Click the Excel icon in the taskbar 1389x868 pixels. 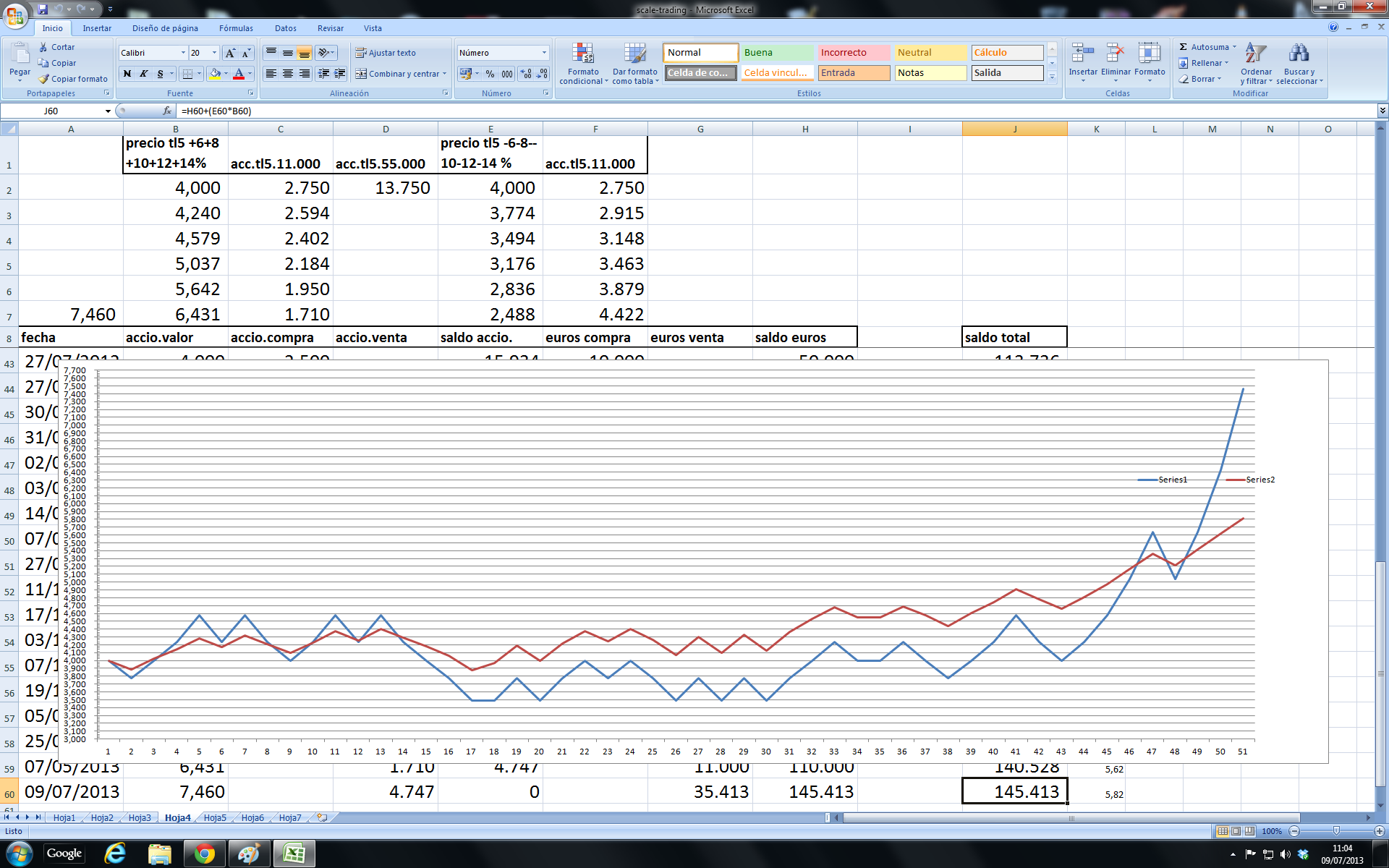[294, 854]
